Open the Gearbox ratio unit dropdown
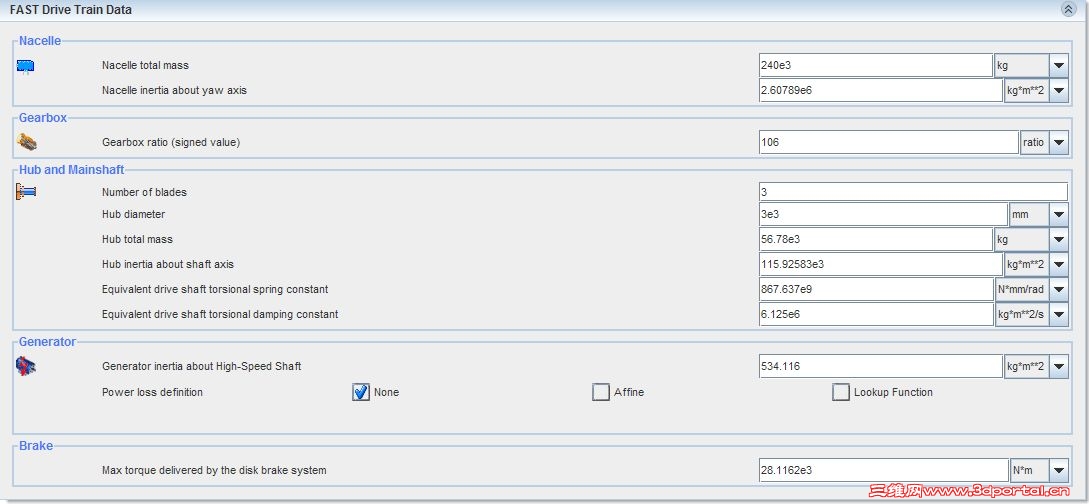 tap(1058, 142)
